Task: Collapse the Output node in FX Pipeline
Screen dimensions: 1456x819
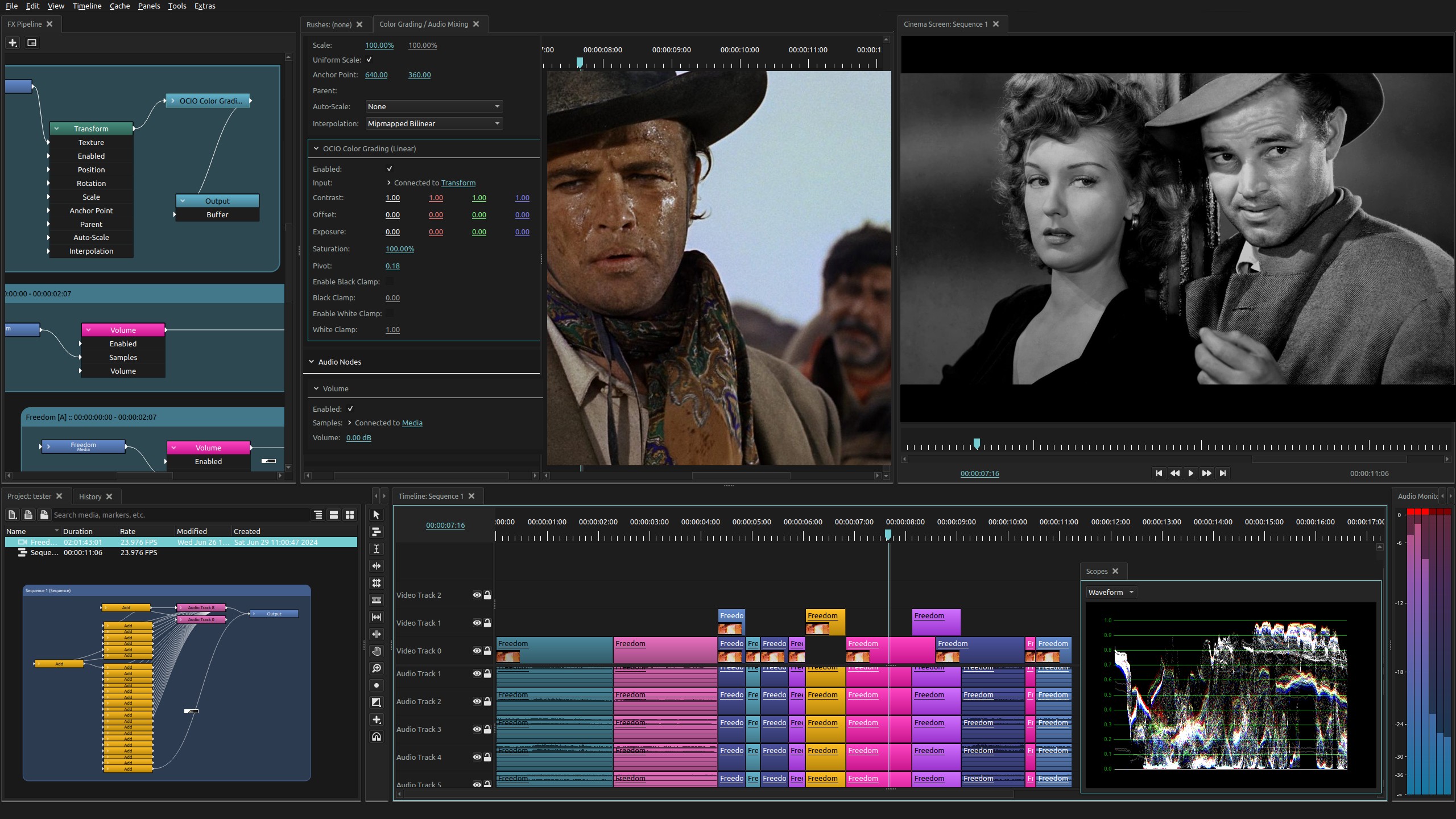Action: (183, 201)
